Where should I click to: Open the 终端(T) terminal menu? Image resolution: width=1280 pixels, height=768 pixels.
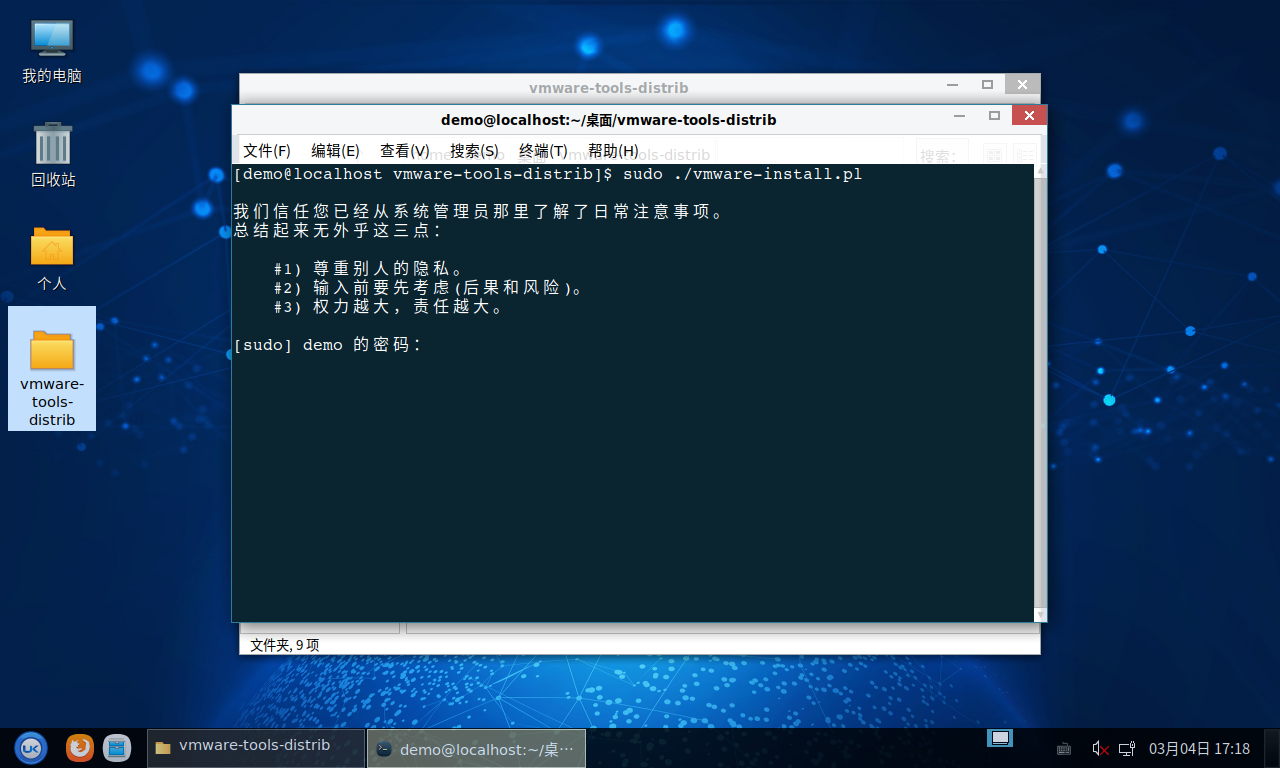click(x=543, y=151)
